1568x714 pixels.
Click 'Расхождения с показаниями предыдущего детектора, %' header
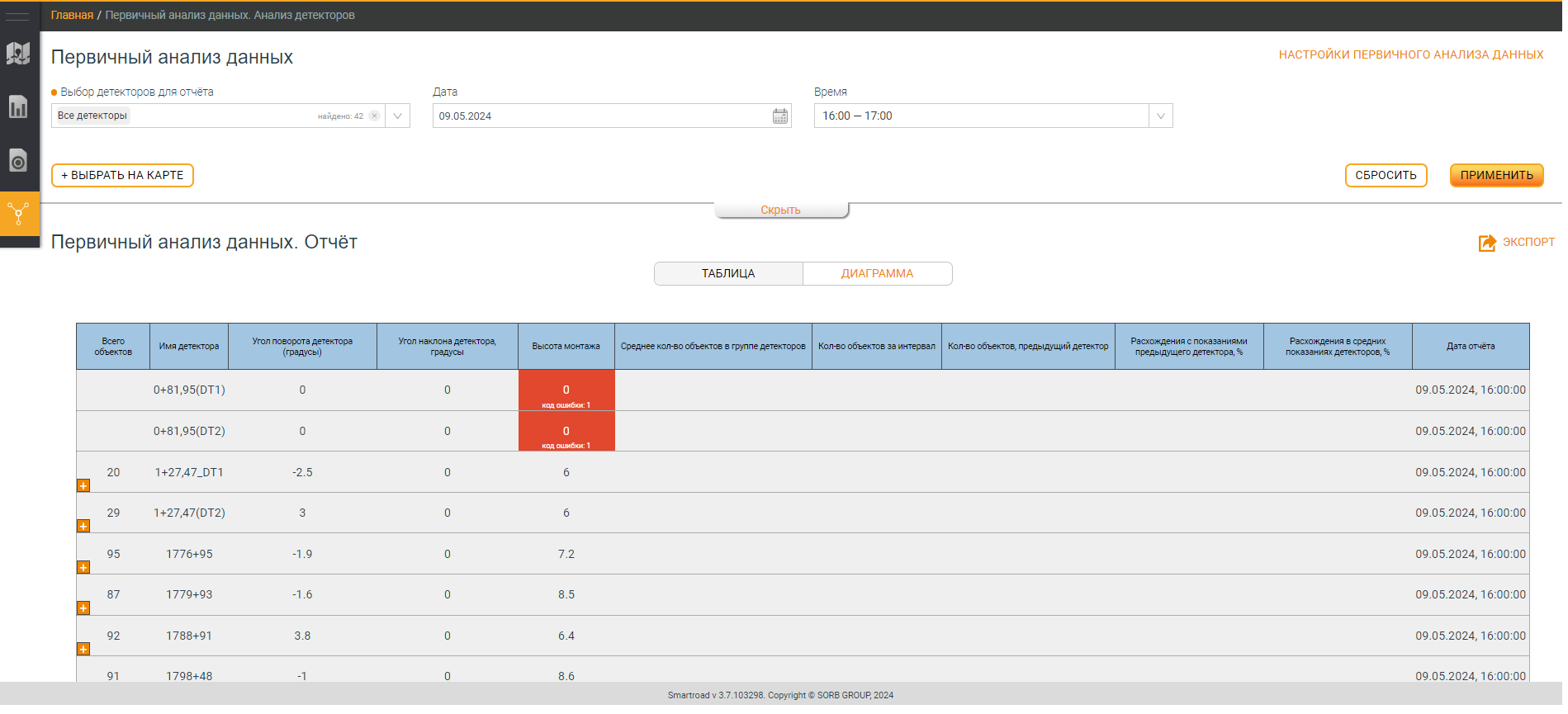pyautogui.click(x=1190, y=347)
